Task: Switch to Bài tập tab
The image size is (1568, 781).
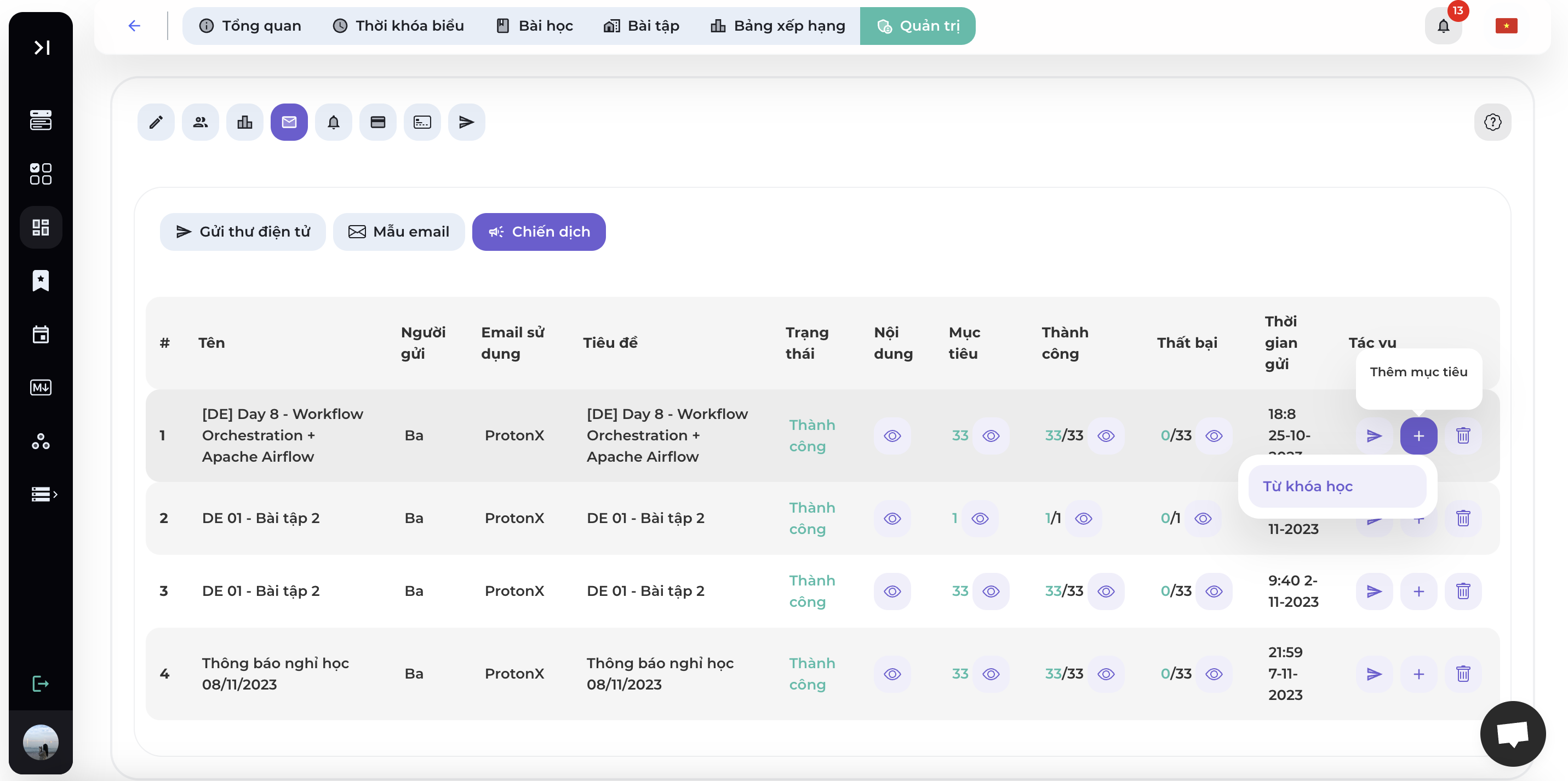Action: pos(642,26)
